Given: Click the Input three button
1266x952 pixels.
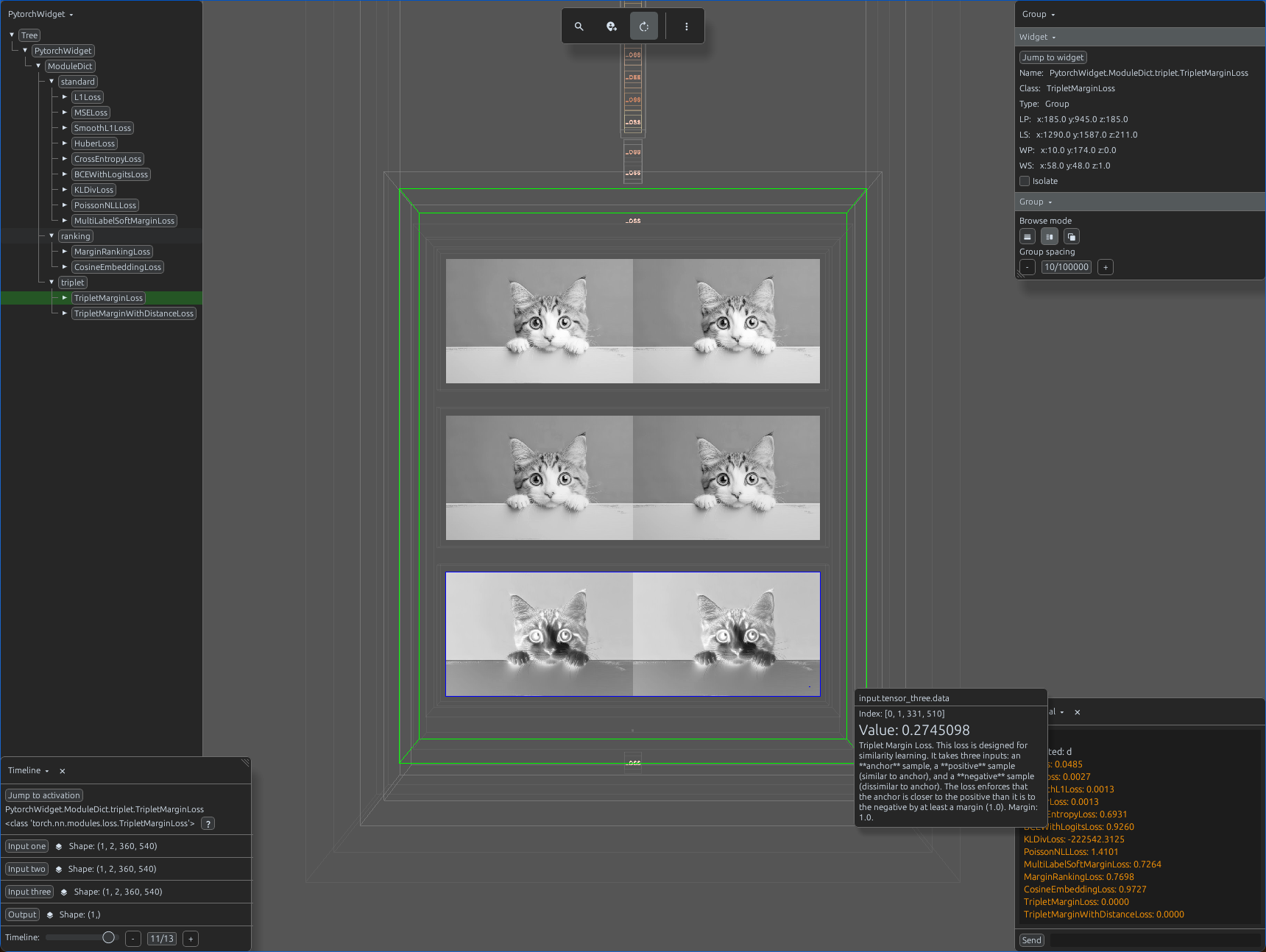Looking at the screenshot, I should point(29,892).
